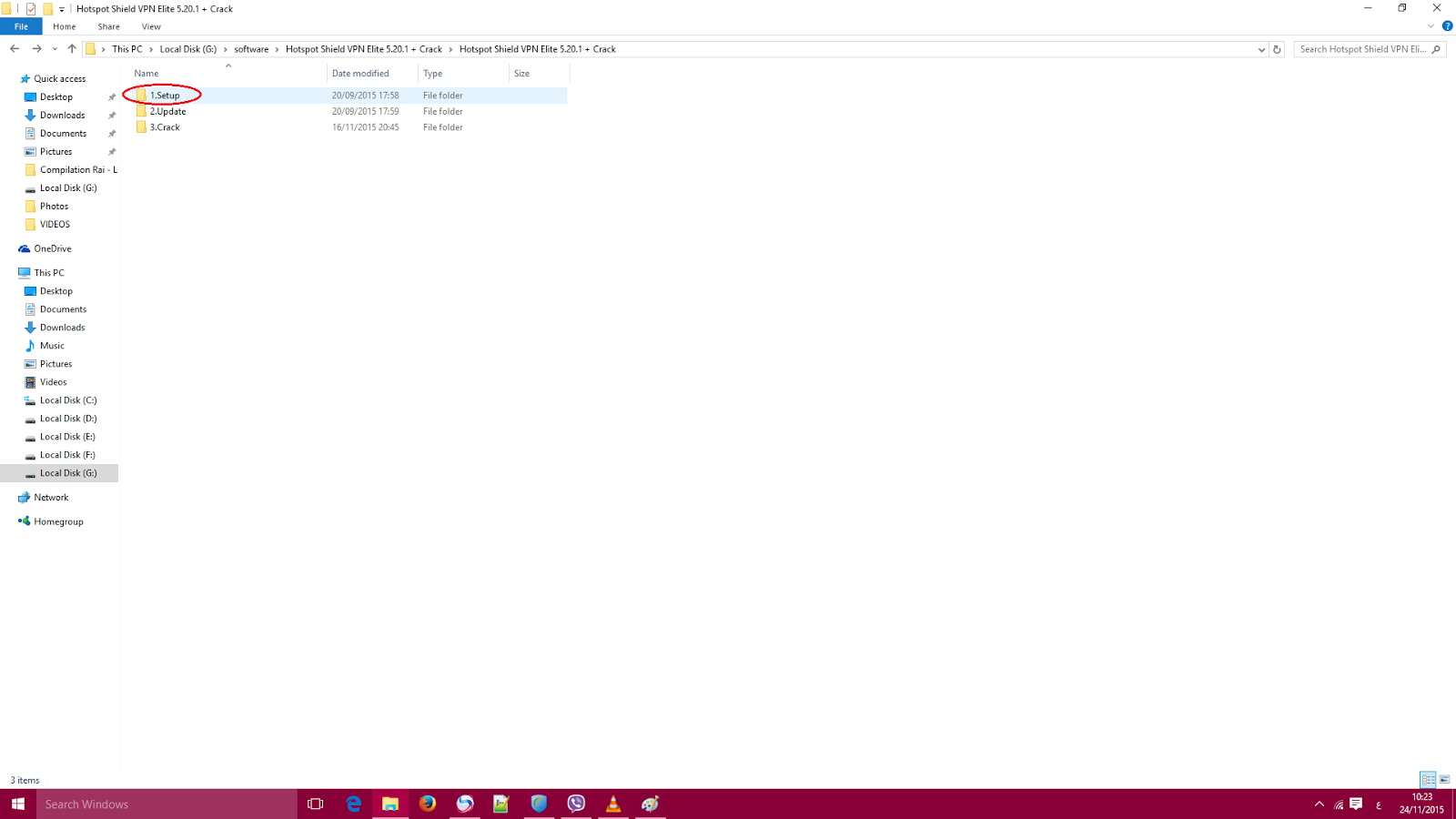Open the File tab
The height and width of the screenshot is (819, 1456).
click(21, 26)
